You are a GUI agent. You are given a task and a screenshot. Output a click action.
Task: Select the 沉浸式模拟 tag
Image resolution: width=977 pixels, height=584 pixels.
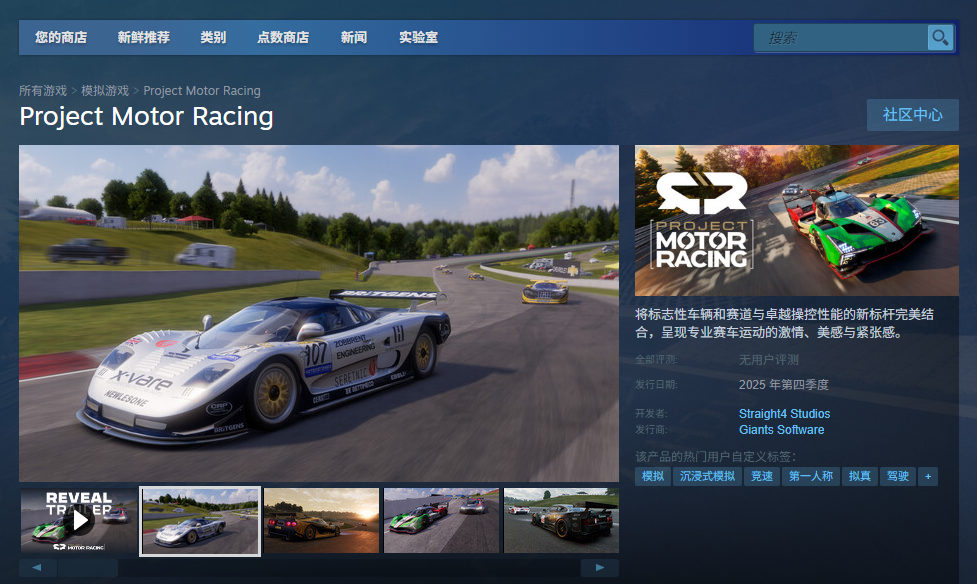coord(705,476)
